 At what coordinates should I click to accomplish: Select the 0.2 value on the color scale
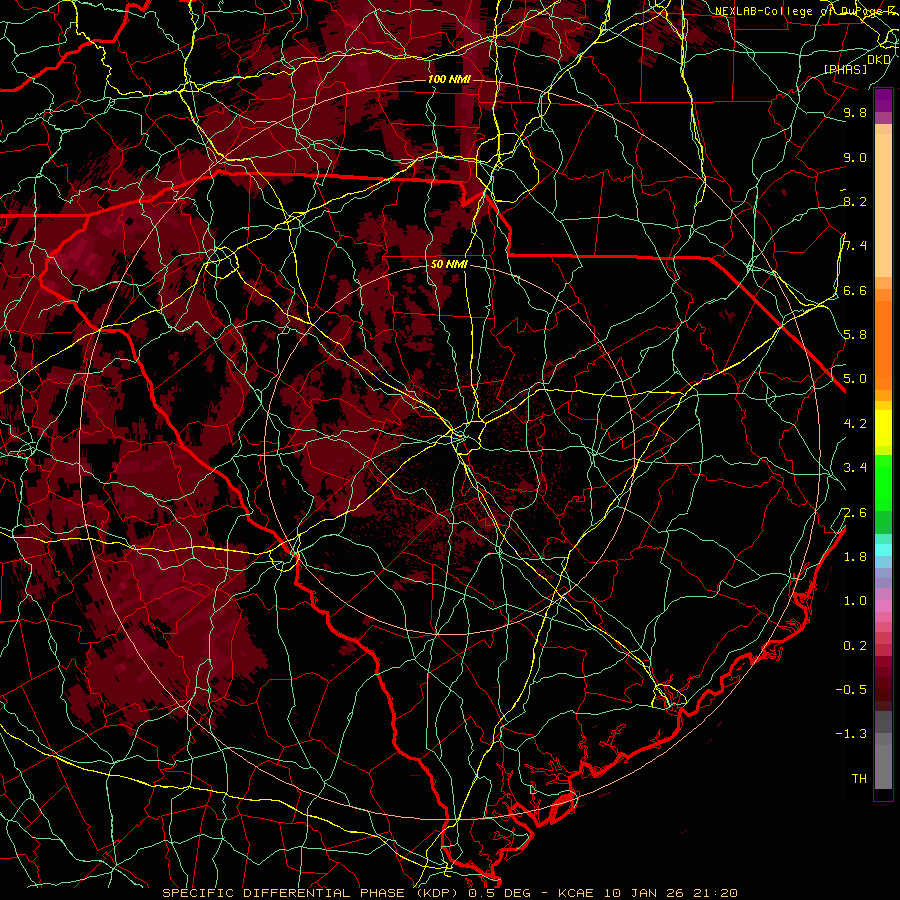tap(855, 646)
